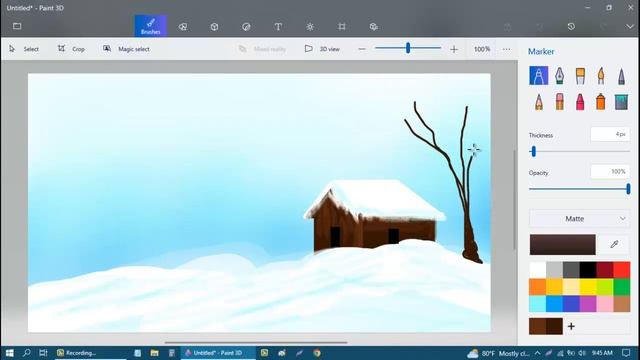Select the Pencil brush
Viewport: 640px width, 360px height.
coord(539,102)
